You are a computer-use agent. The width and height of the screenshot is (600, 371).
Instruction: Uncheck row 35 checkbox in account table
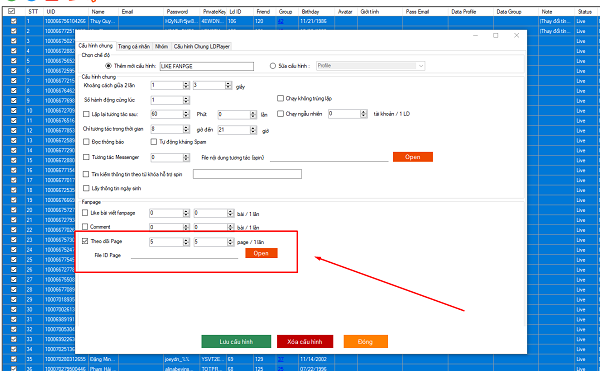coord(14,359)
